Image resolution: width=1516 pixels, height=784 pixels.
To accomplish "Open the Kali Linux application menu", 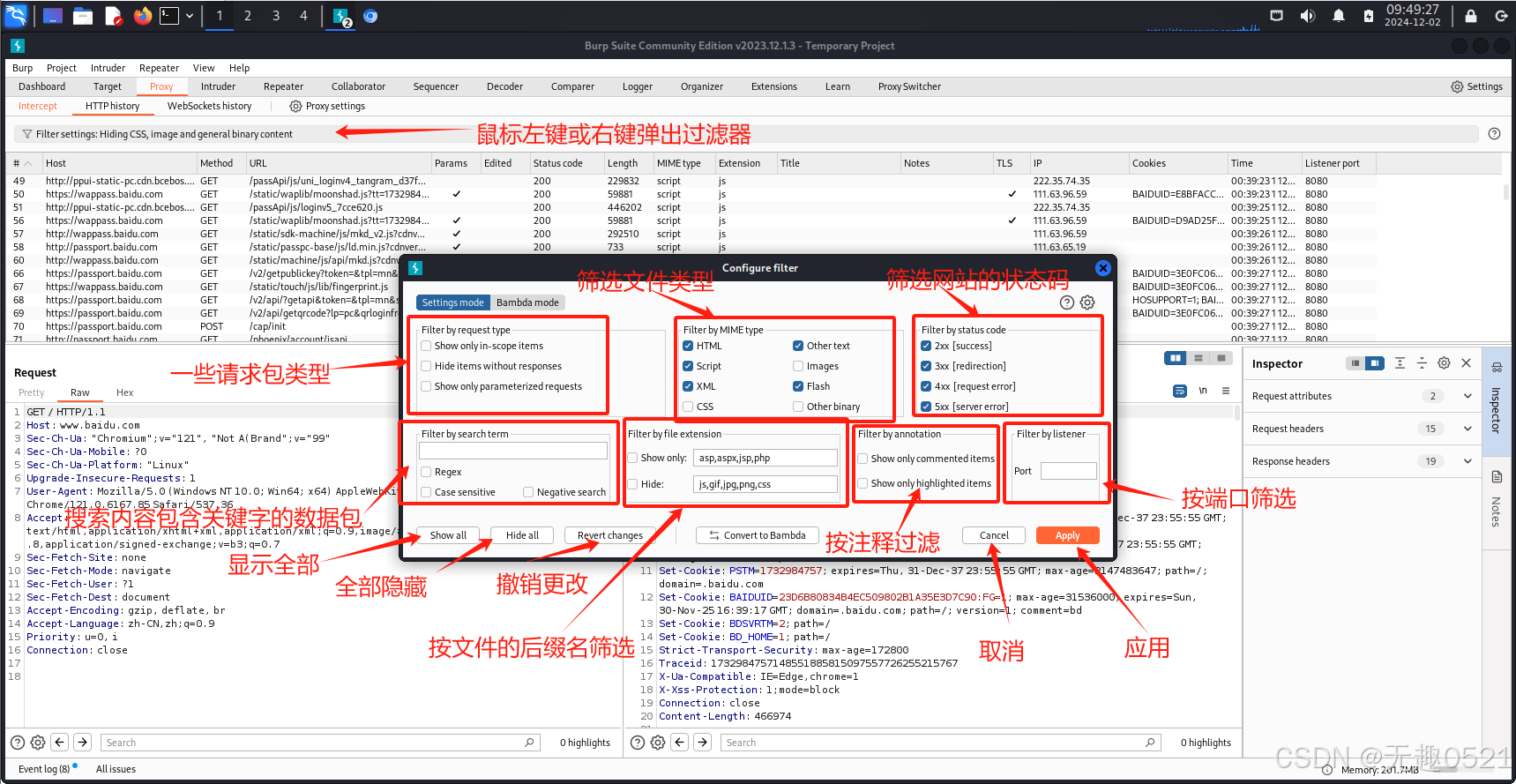I will (16, 15).
